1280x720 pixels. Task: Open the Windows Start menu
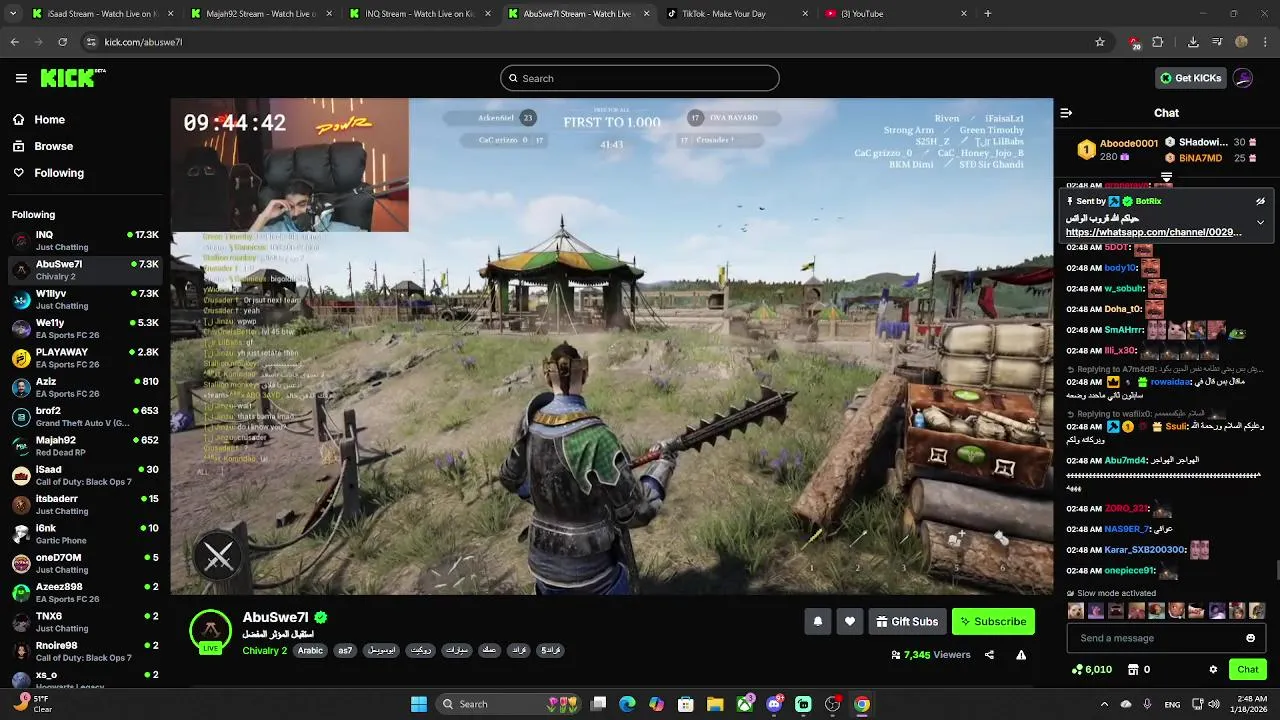pos(419,704)
